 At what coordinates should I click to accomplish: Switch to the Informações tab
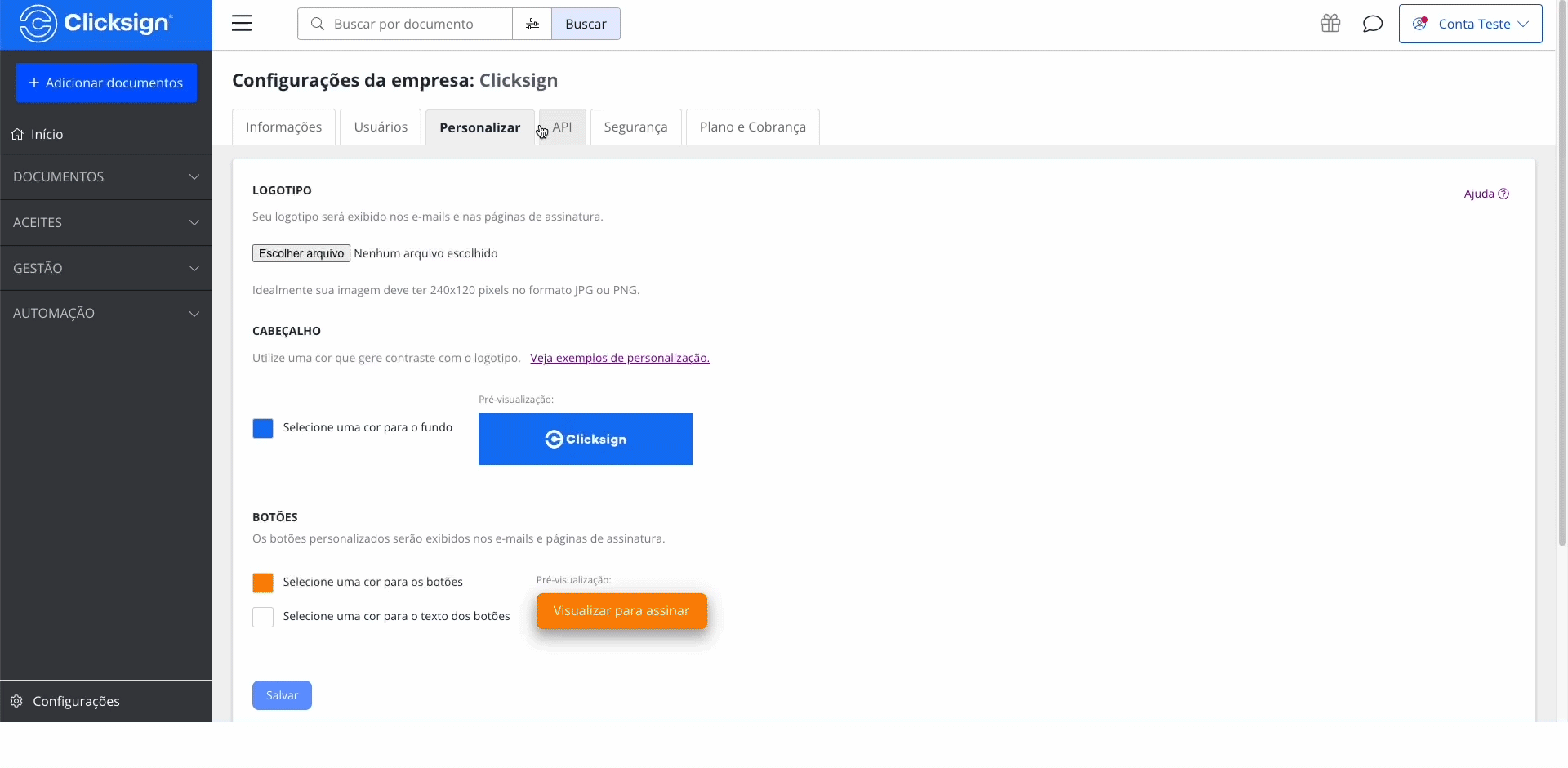[283, 127]
